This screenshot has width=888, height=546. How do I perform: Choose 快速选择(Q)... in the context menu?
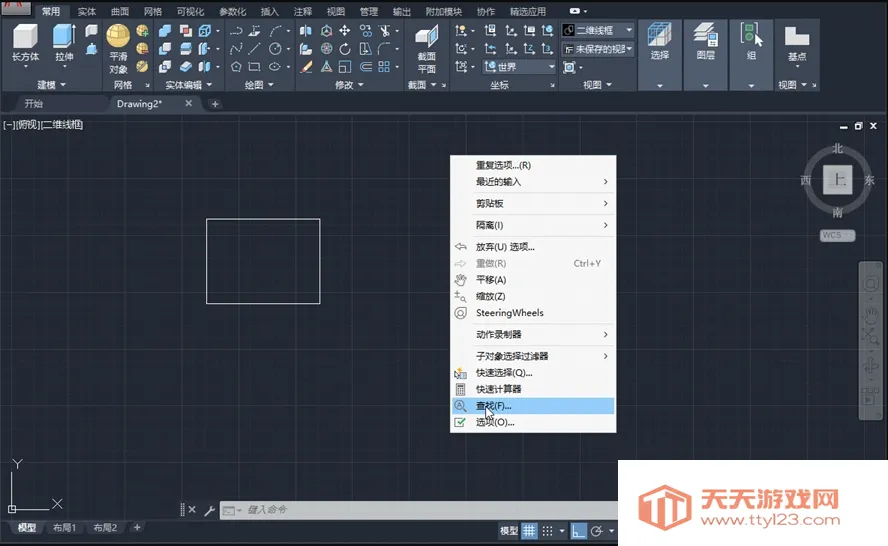[x=533, y=373]
